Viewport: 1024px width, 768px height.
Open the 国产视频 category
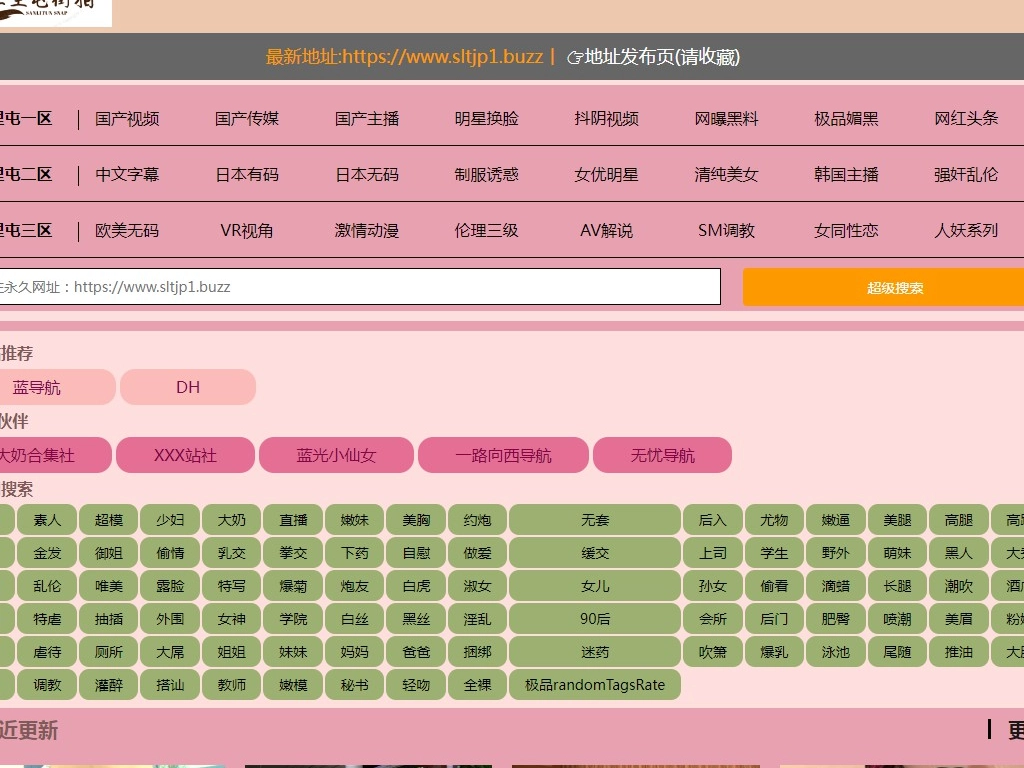127,119
